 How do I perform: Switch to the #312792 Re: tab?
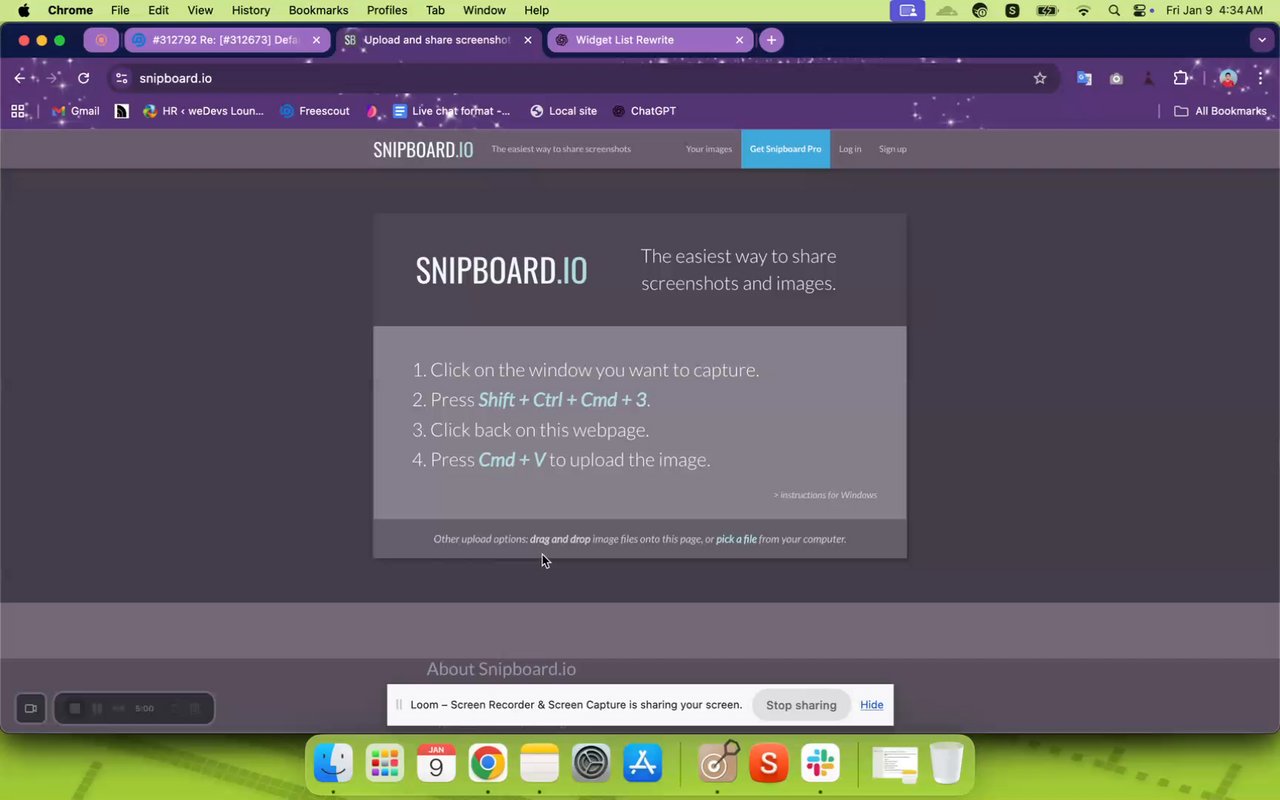coord(227,40)
